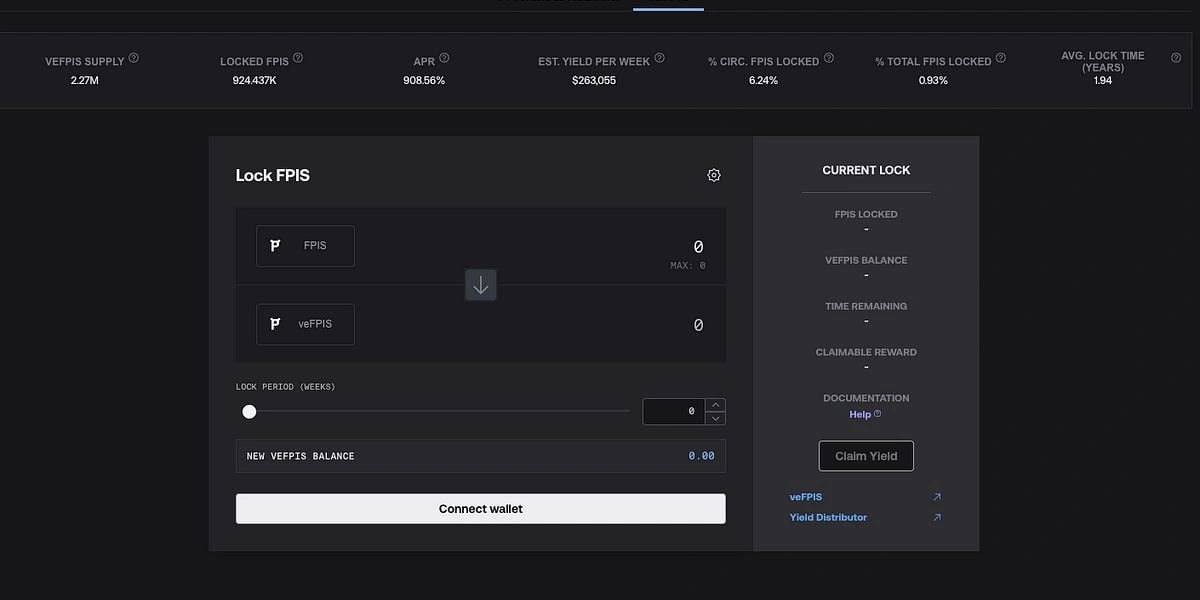
Task: Select the veFPIS token button
Action: [x=305, y=324]
